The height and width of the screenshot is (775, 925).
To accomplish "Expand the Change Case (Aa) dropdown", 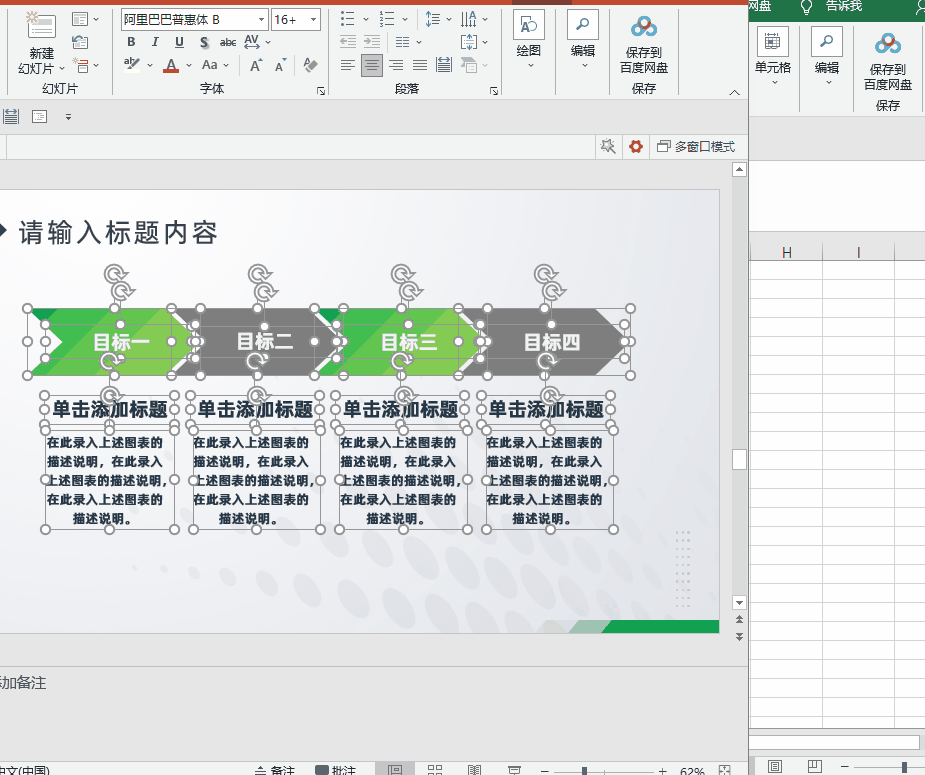I will pos(226,65).
